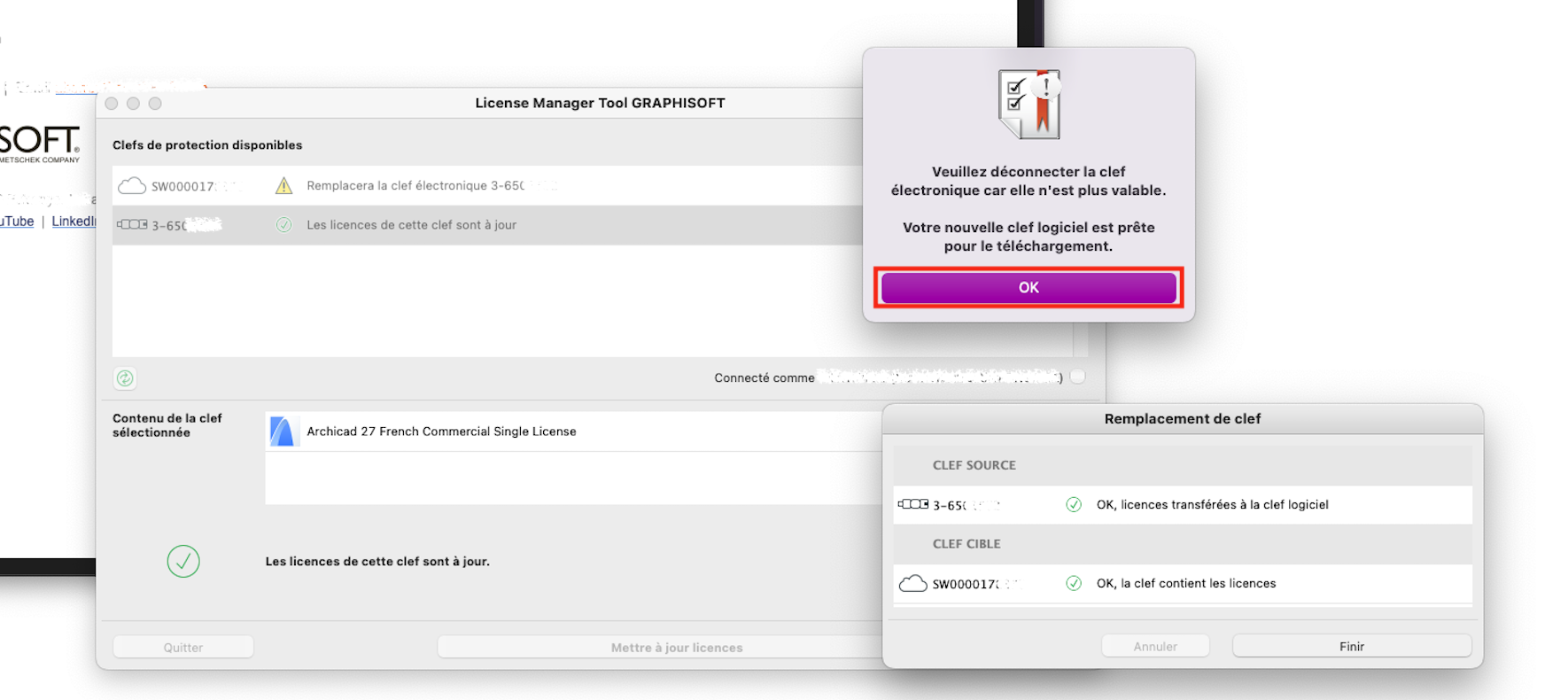Viewport: 1568px width, 700px height.
Task: Click the Mettre à jour licences button
Action: (x=677, y=648)
